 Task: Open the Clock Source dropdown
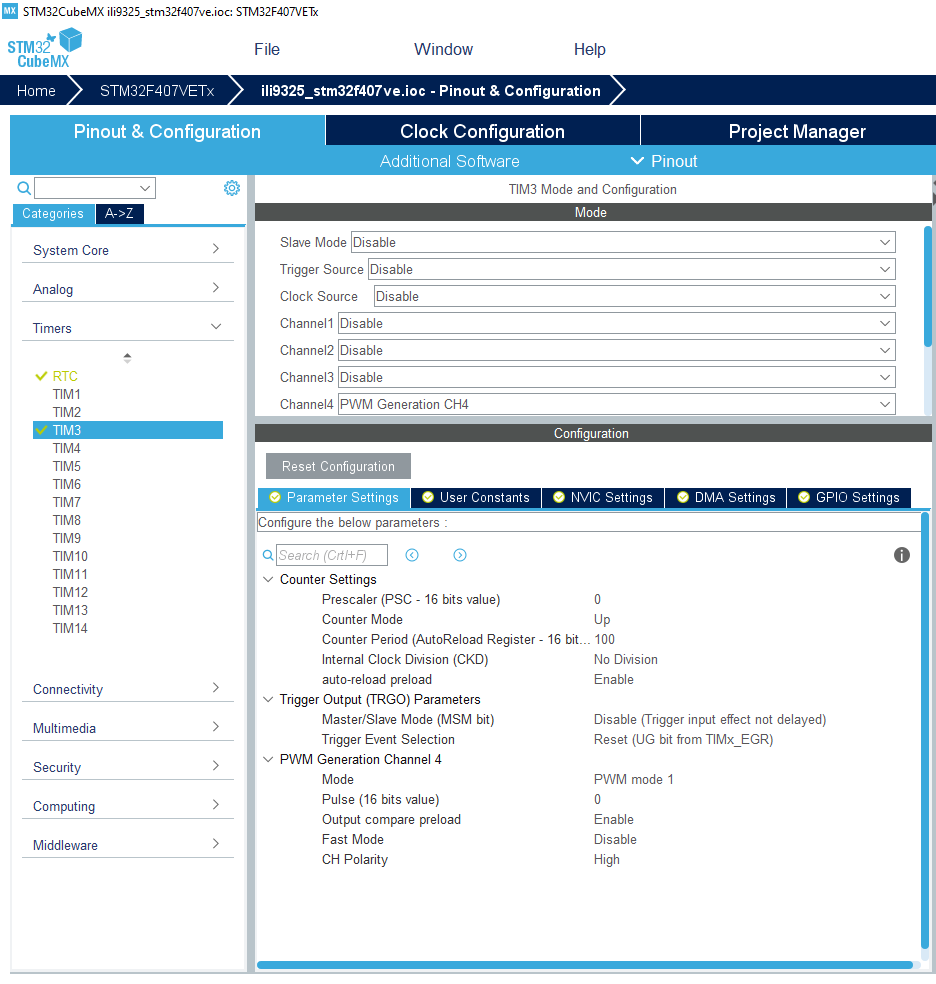click(634, 296)
